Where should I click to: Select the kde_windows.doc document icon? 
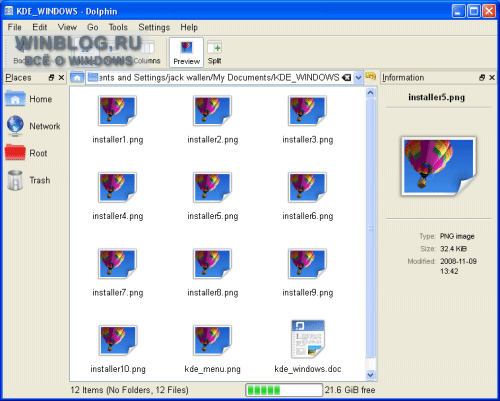pyautogui.click(x=308, y=339)
